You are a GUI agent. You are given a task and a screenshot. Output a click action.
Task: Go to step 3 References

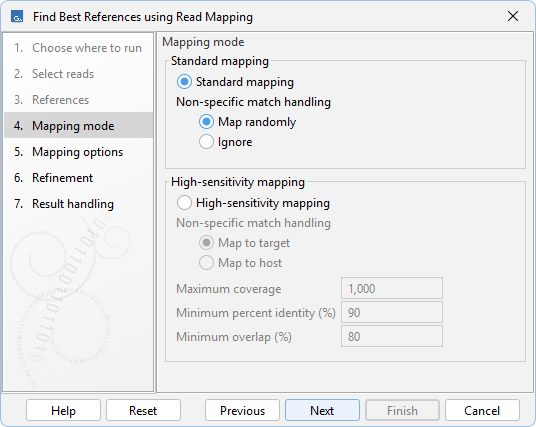click(78, 100)
